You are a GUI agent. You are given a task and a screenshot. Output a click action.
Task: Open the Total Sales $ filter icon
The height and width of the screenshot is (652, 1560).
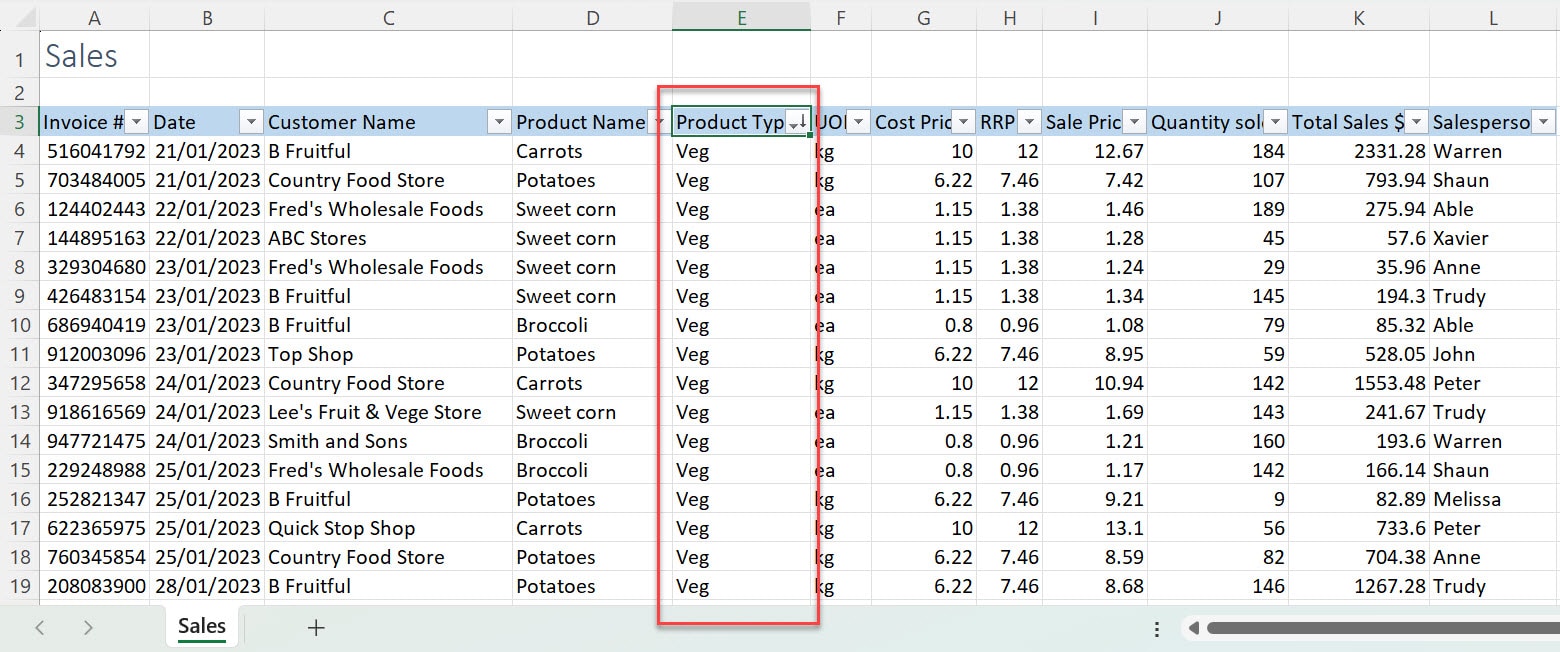(x=1417, y=122)
